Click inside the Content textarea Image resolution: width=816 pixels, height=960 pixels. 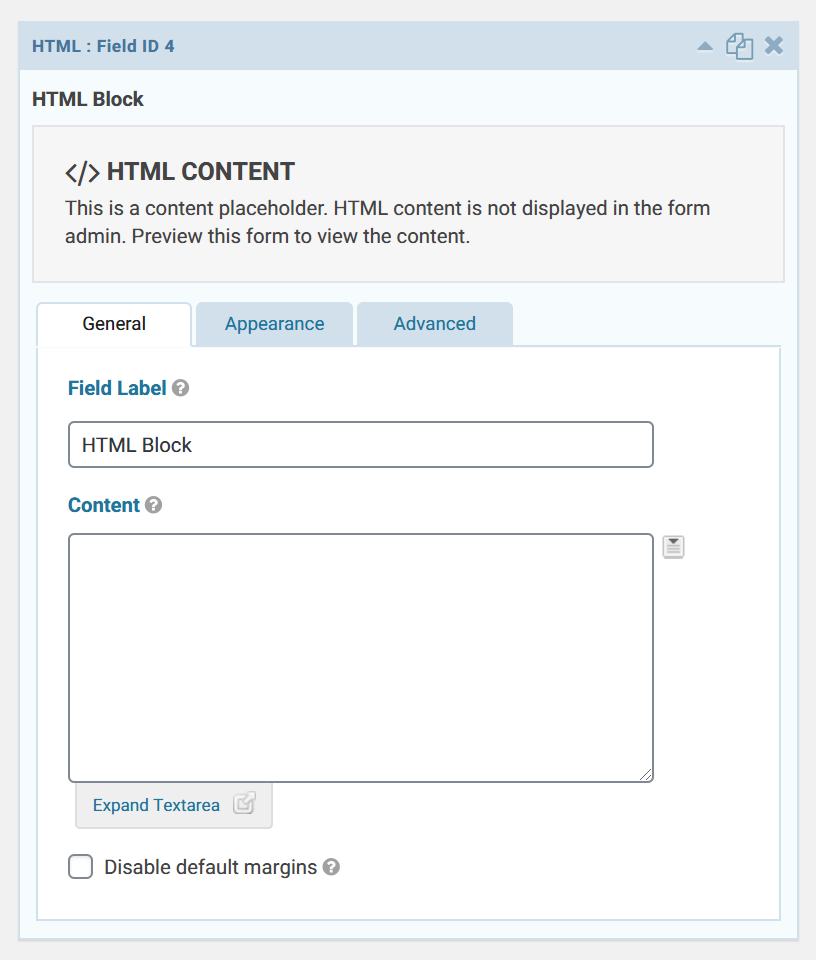pos(361,658)
